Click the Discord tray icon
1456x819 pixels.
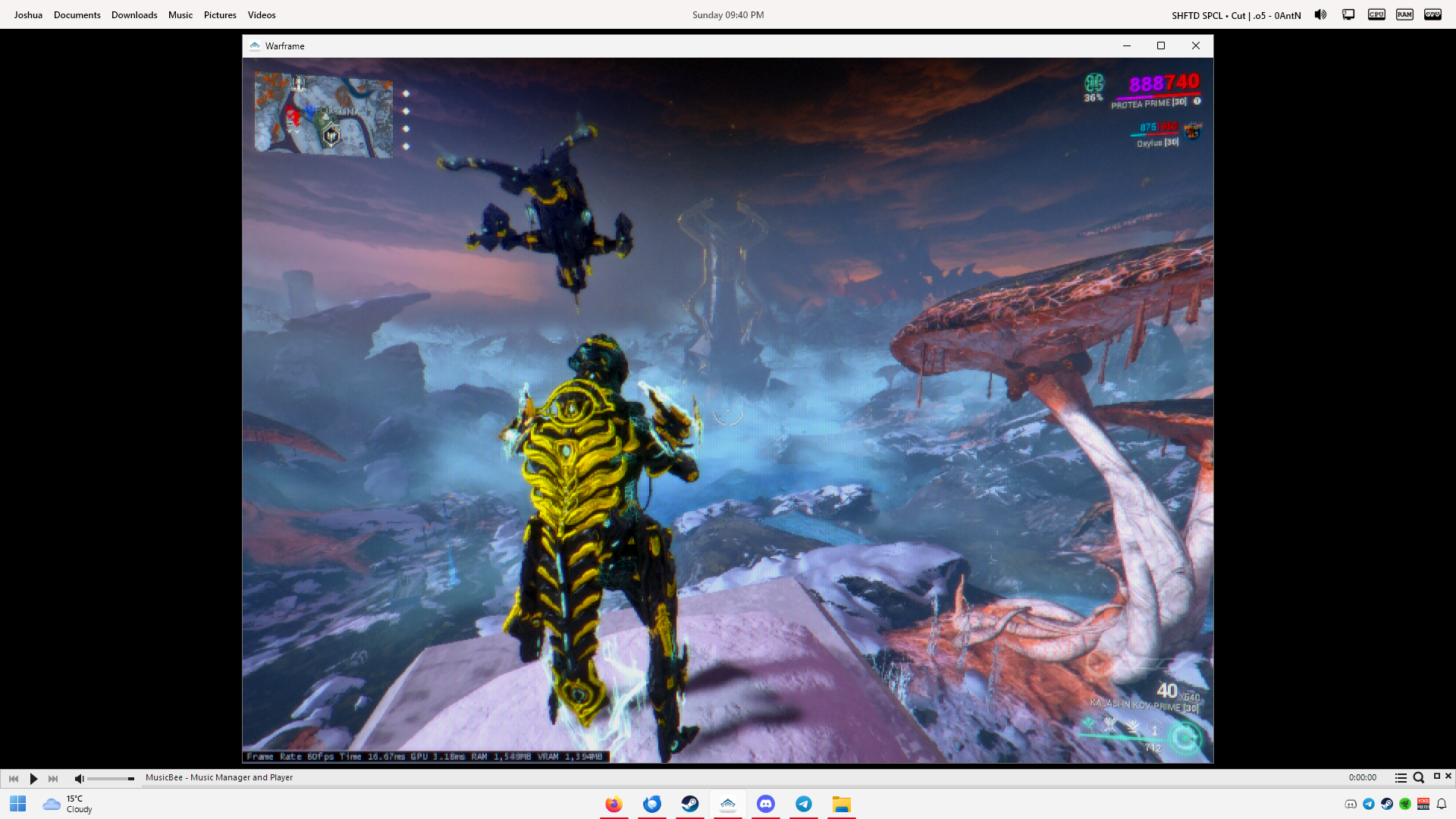pyautogui.click(x=1351, y=804)
